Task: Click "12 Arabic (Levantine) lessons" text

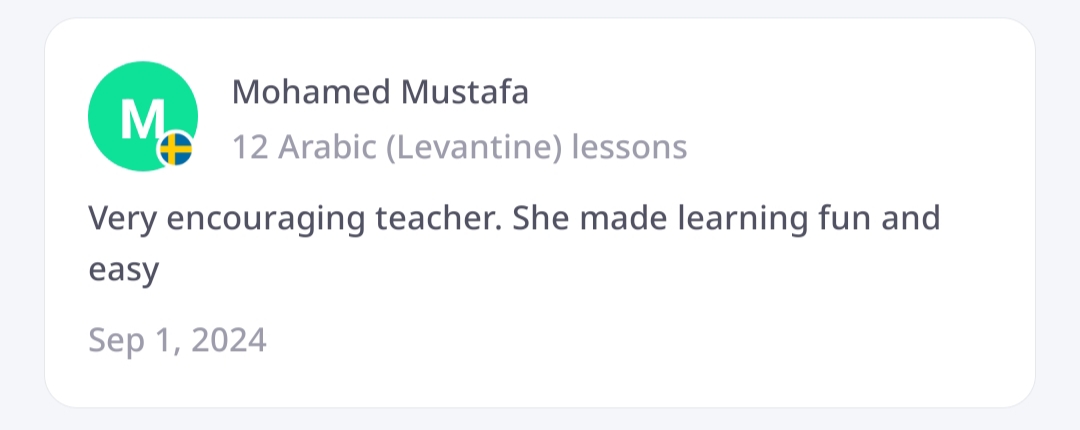Action: click(459, 148)
